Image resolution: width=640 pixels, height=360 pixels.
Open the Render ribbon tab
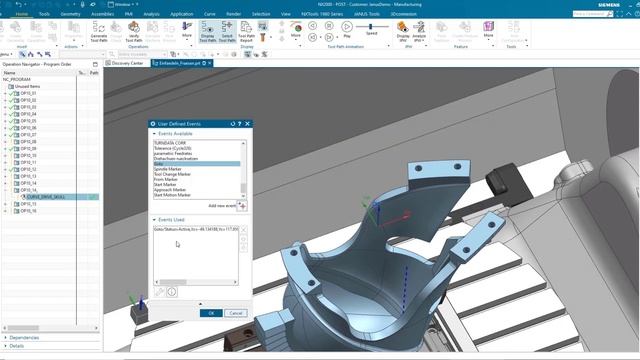tap(233, 14)
